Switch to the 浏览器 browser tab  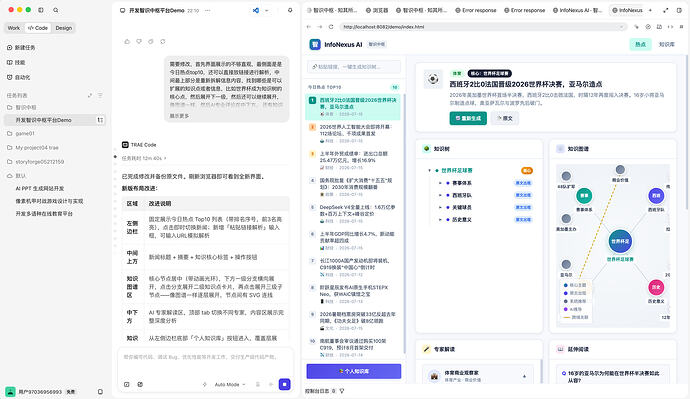(x=377, y=10)
